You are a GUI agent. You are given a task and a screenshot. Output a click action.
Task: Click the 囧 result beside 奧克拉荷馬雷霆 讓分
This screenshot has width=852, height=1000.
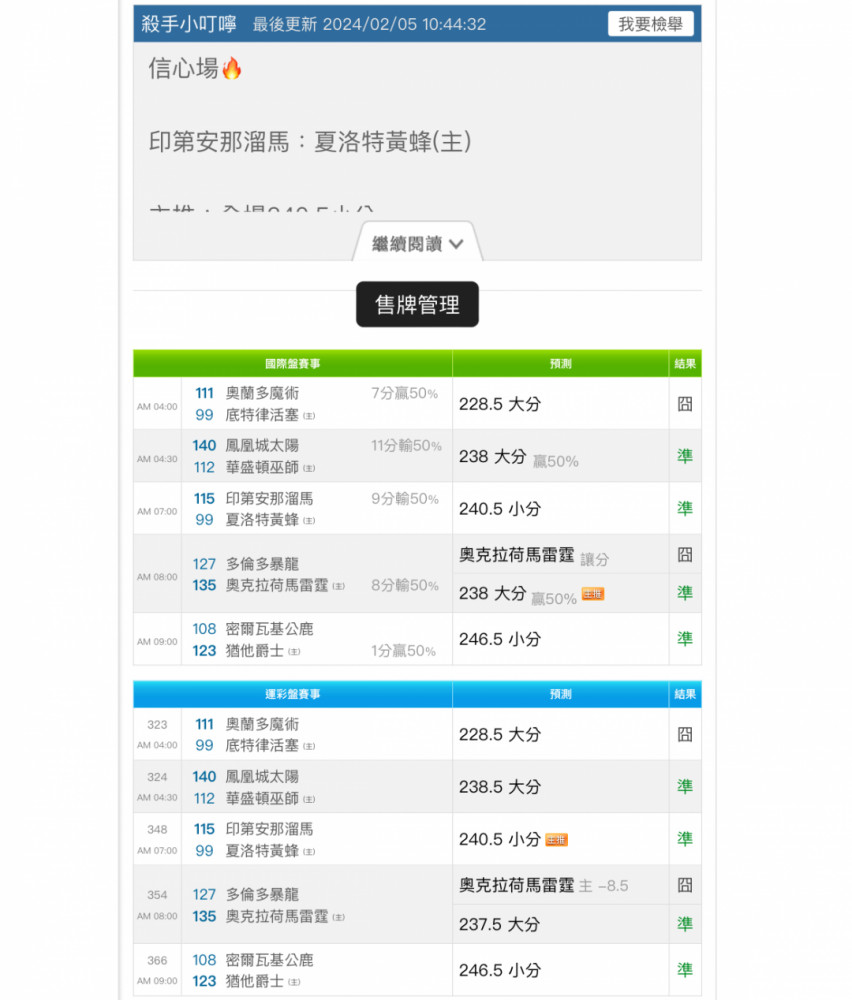coord(684,554)
